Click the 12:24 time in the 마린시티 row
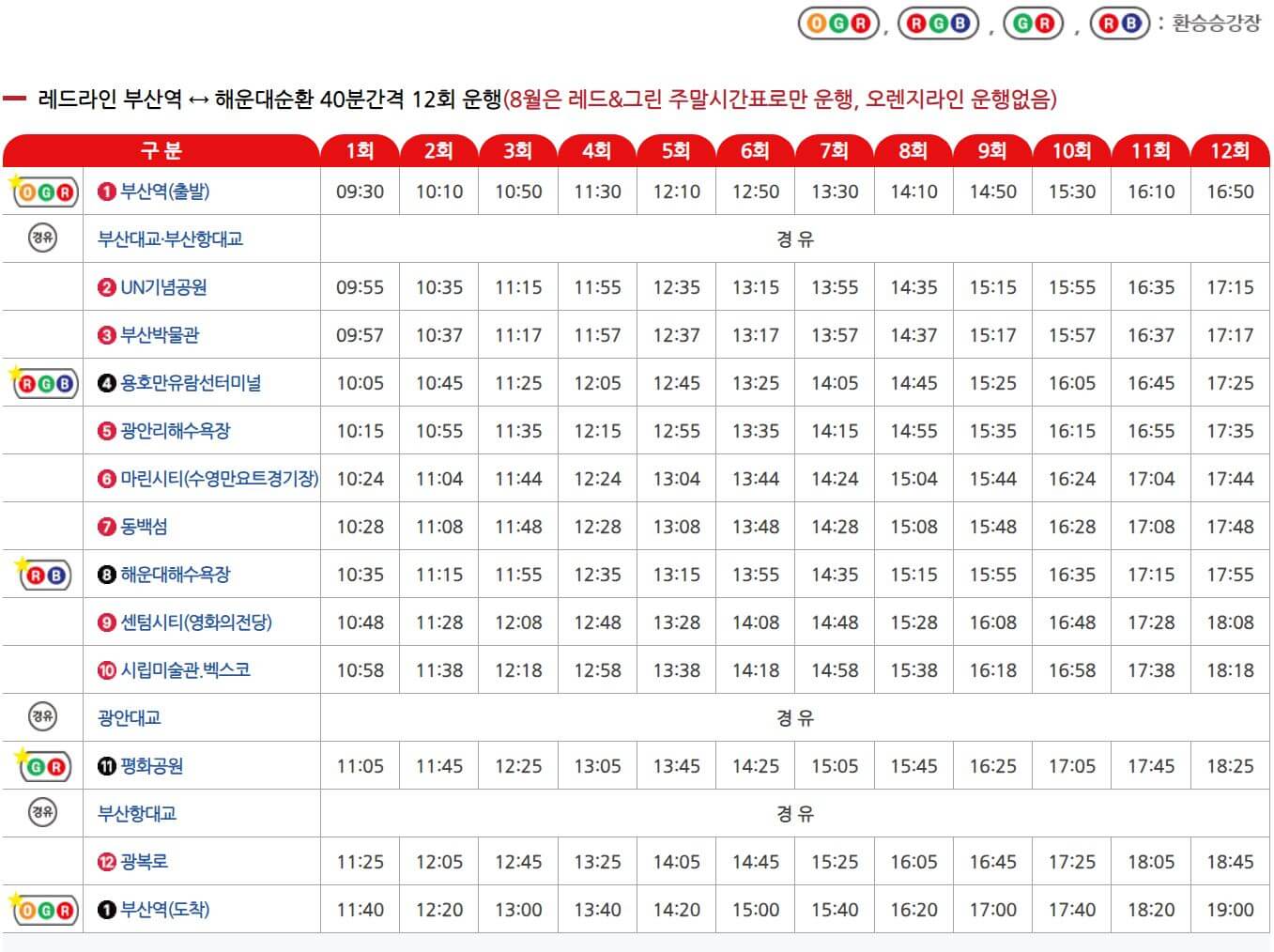 click(597, 479)
